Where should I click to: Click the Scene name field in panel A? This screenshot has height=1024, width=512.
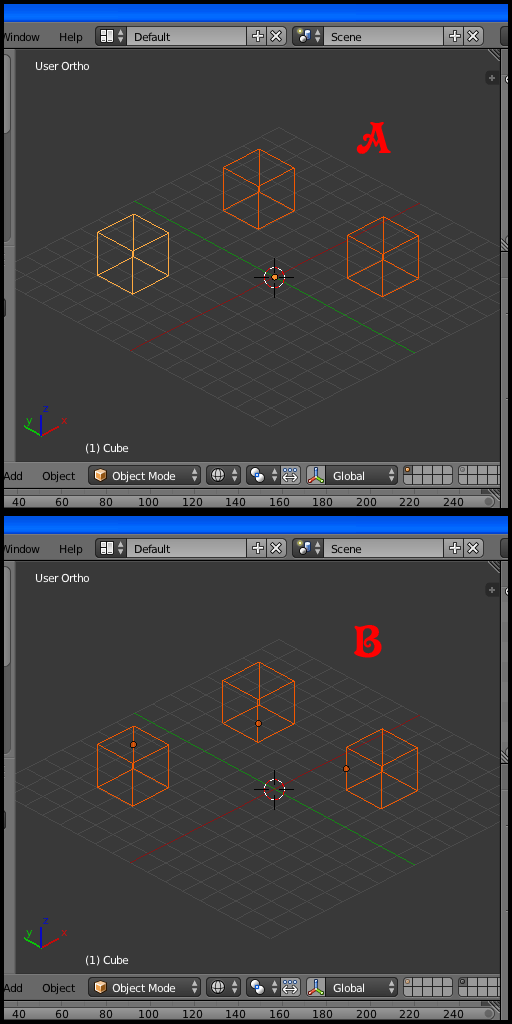383,37
